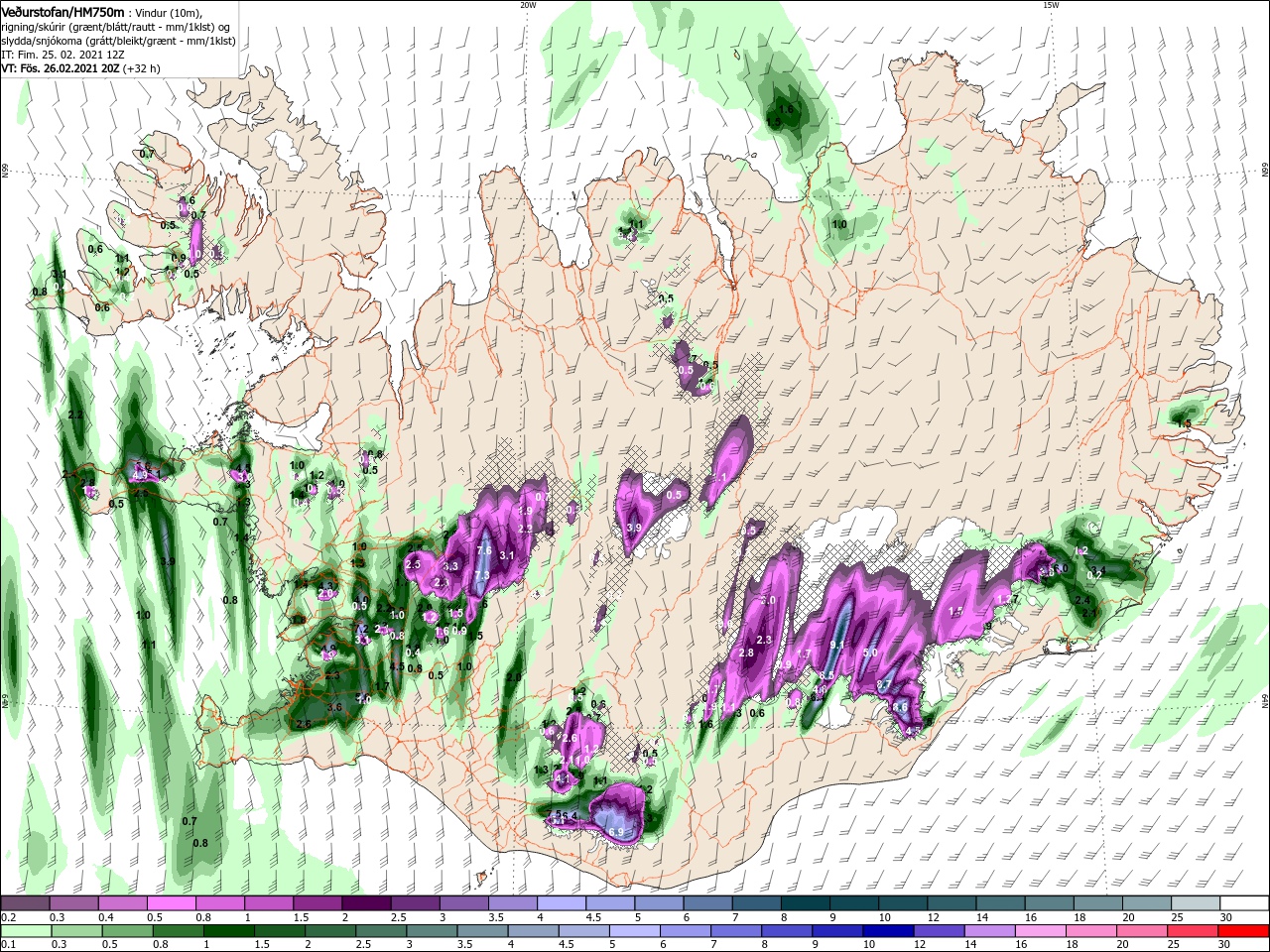Click the '5.0' value over southeast glacier

coord(870,653)
